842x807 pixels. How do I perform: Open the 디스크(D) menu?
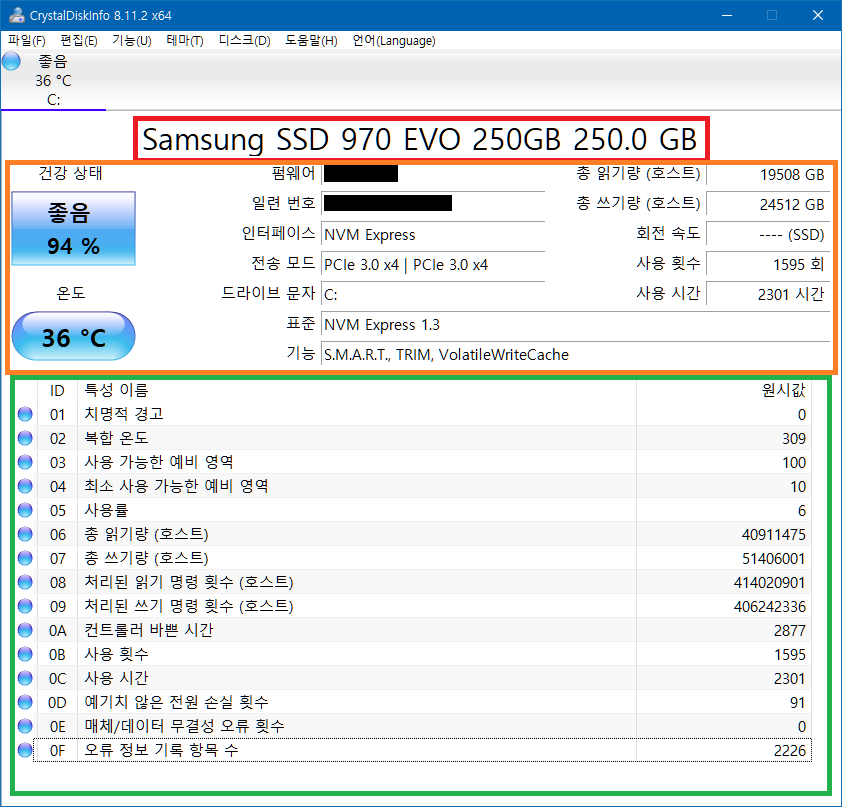(244, 41)
